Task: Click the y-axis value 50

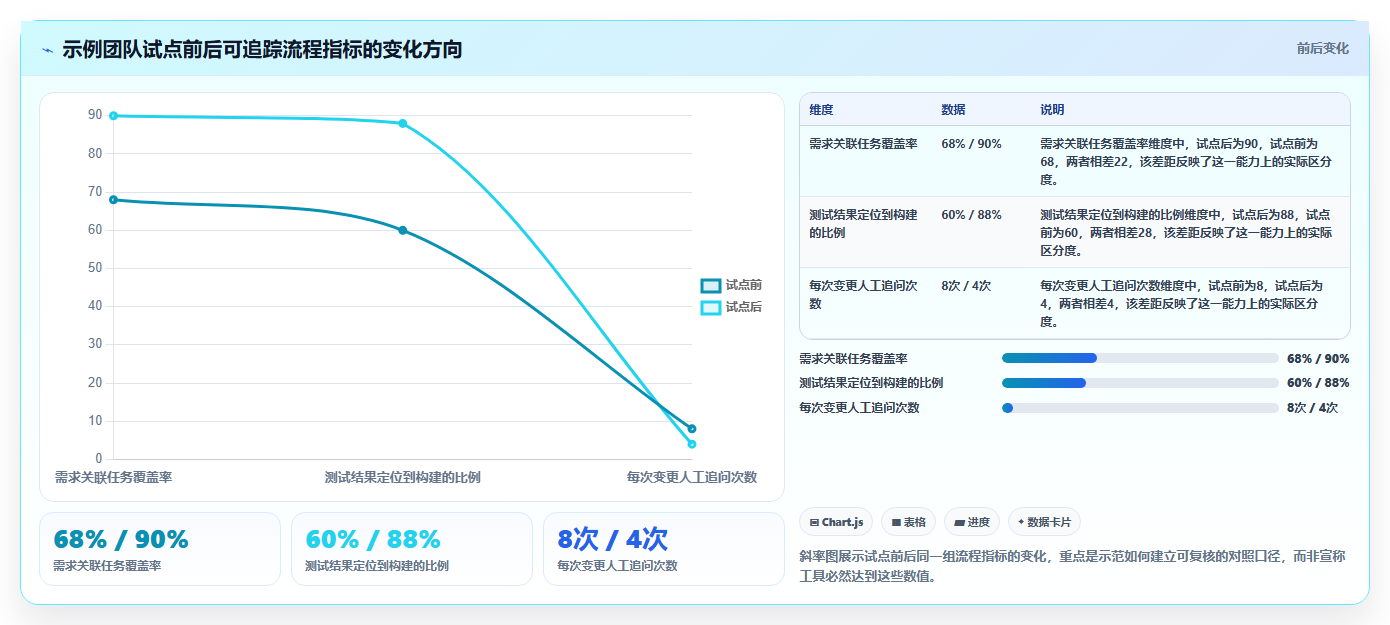Action: (x=95, y=268)
